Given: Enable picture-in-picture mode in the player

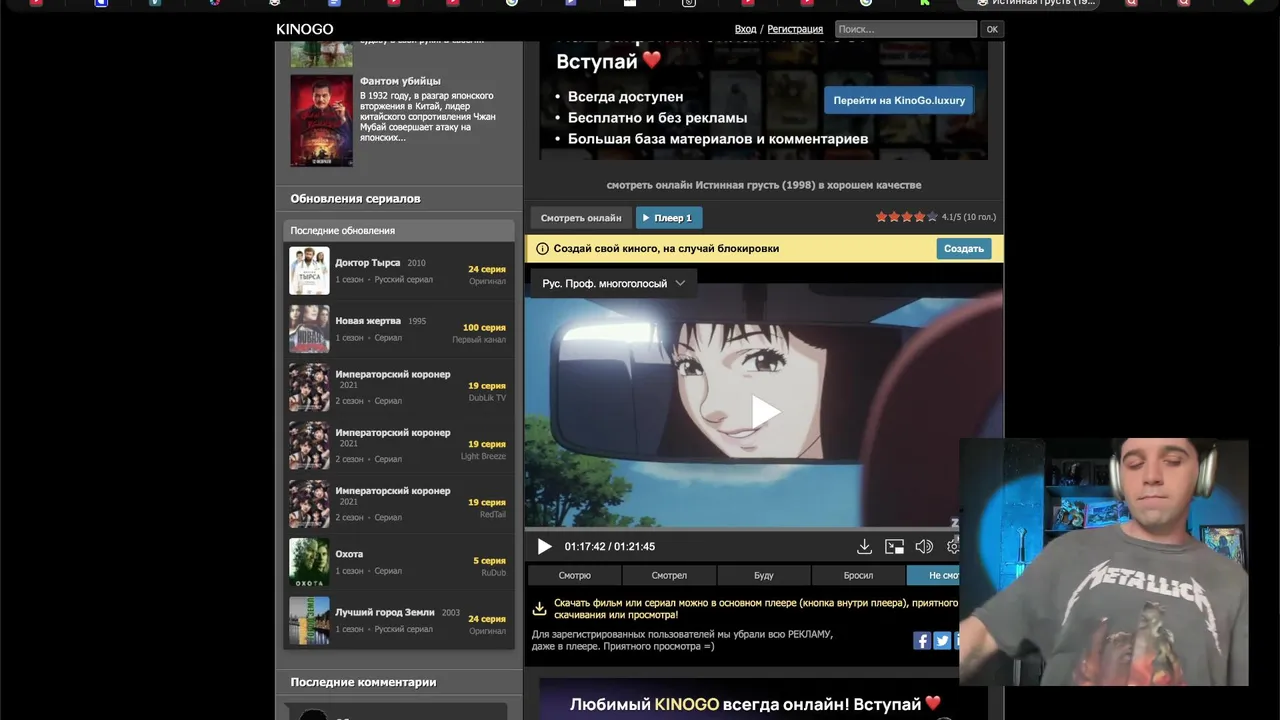Looking at the screenshot, I should (895, 547).
